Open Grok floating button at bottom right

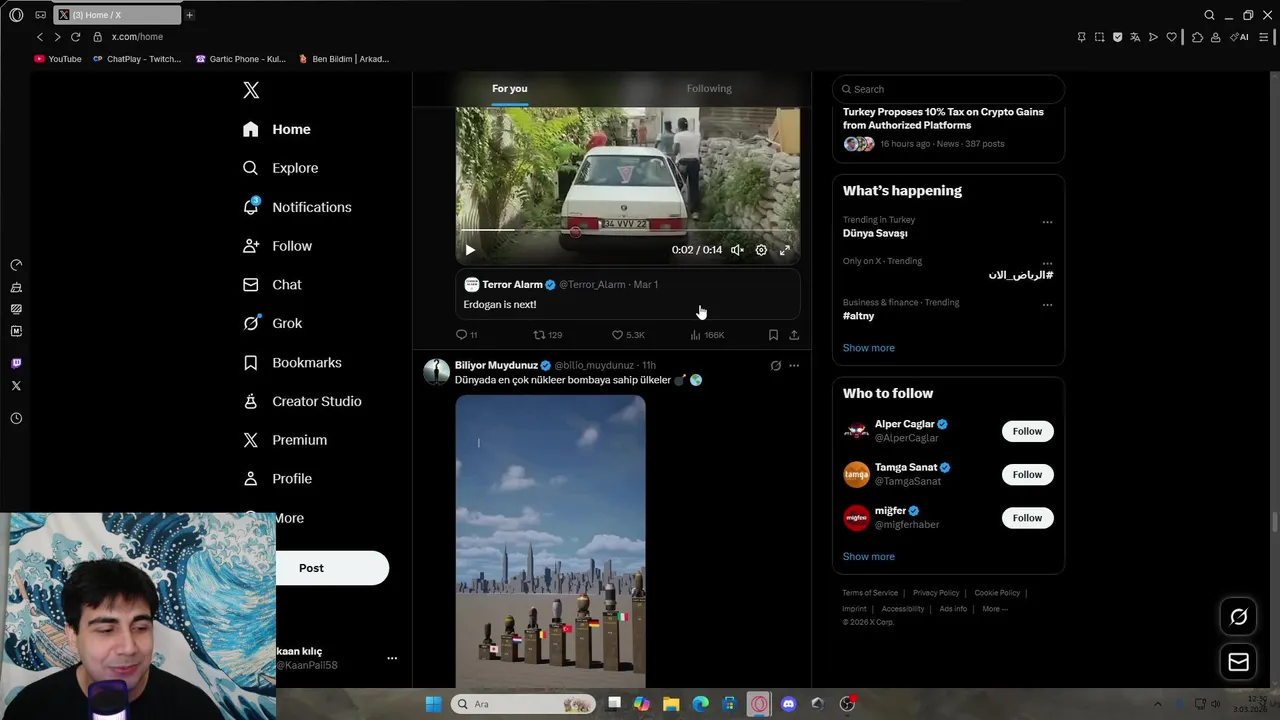1238,617
